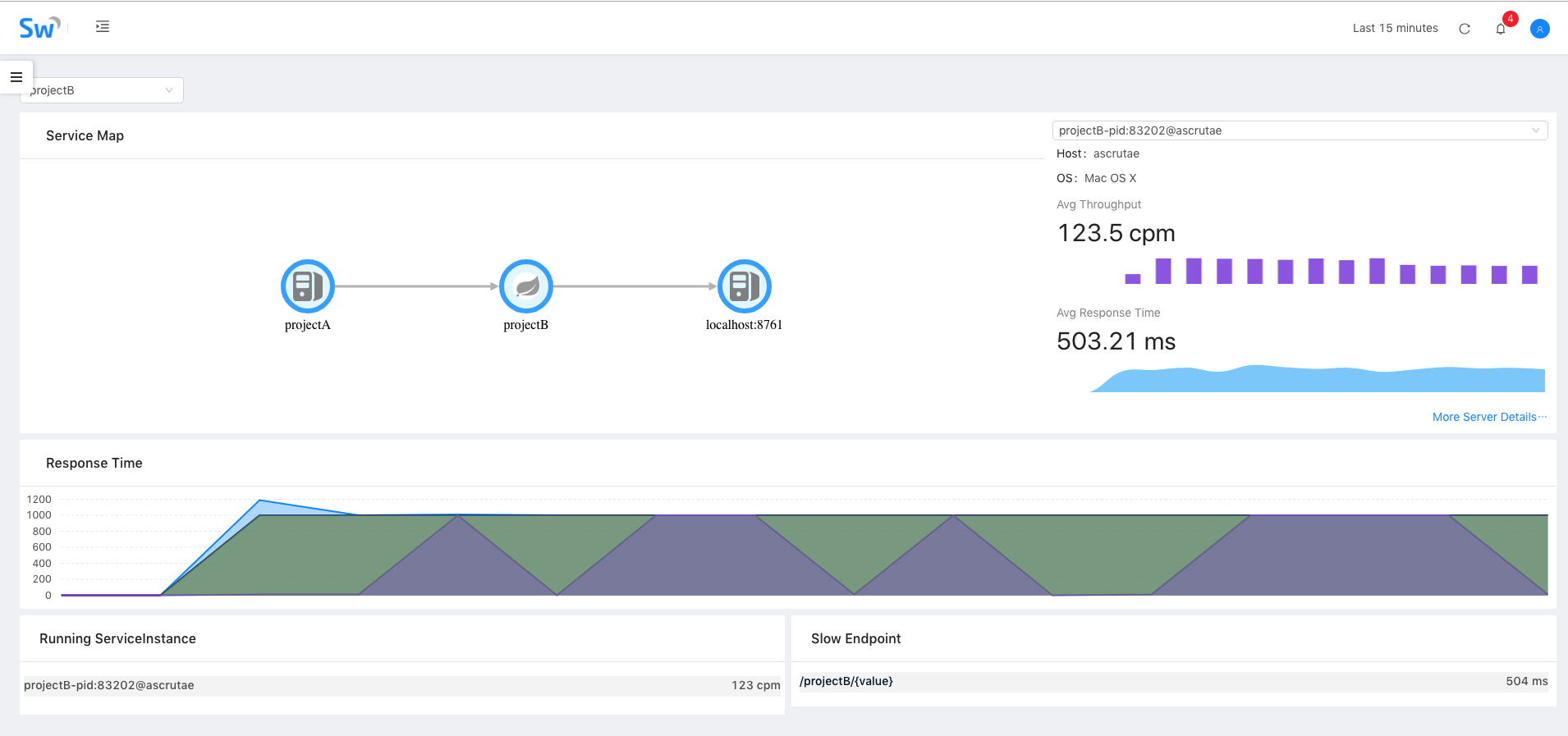Open the alarm notifications bell
The width and height of the screenshot is (1568, 736).
click(1501, 29)
